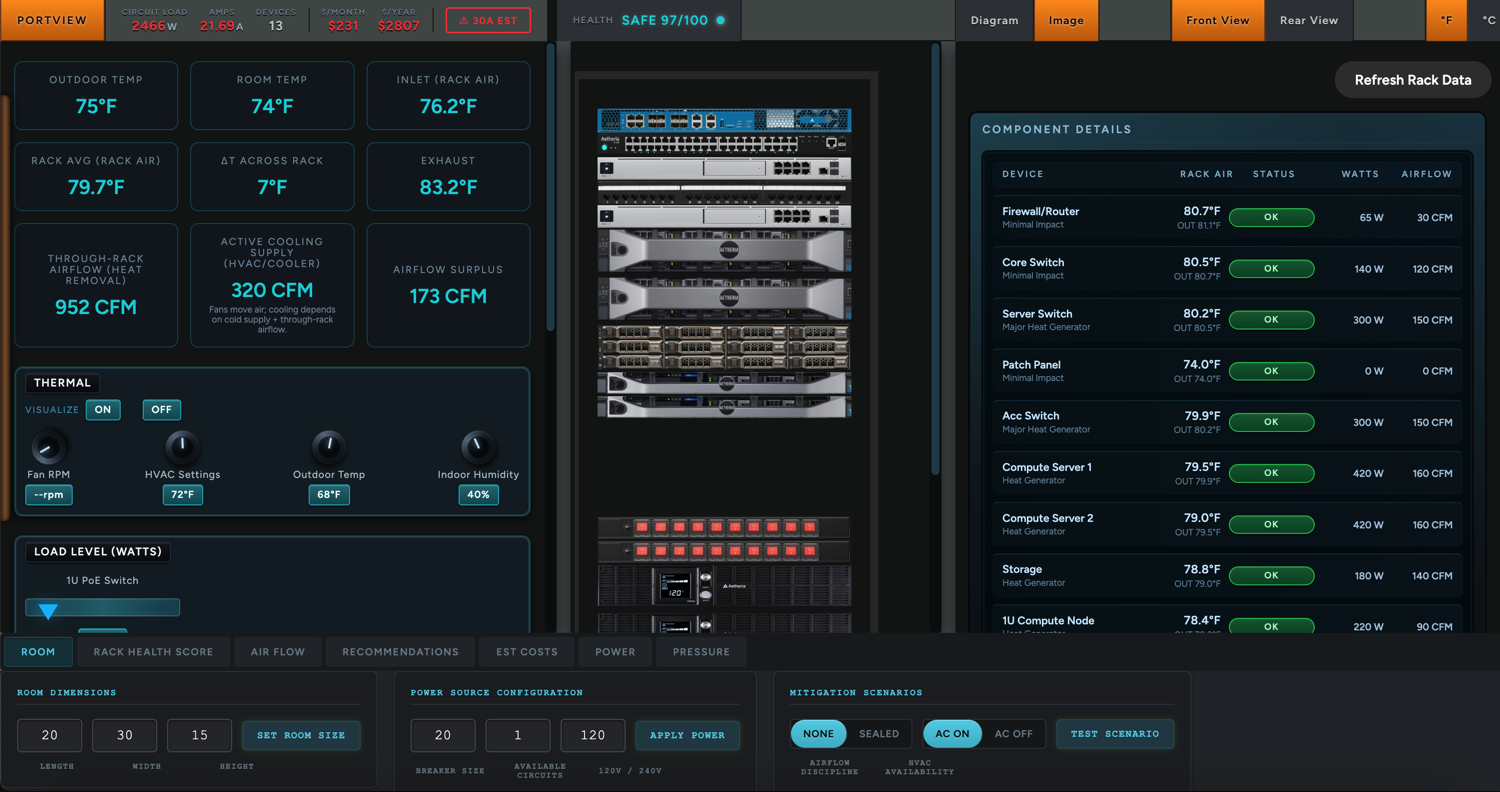1500x792 pixels.
Task: Click the 30A EST warning indicator
Action: (x=488, y=19)
